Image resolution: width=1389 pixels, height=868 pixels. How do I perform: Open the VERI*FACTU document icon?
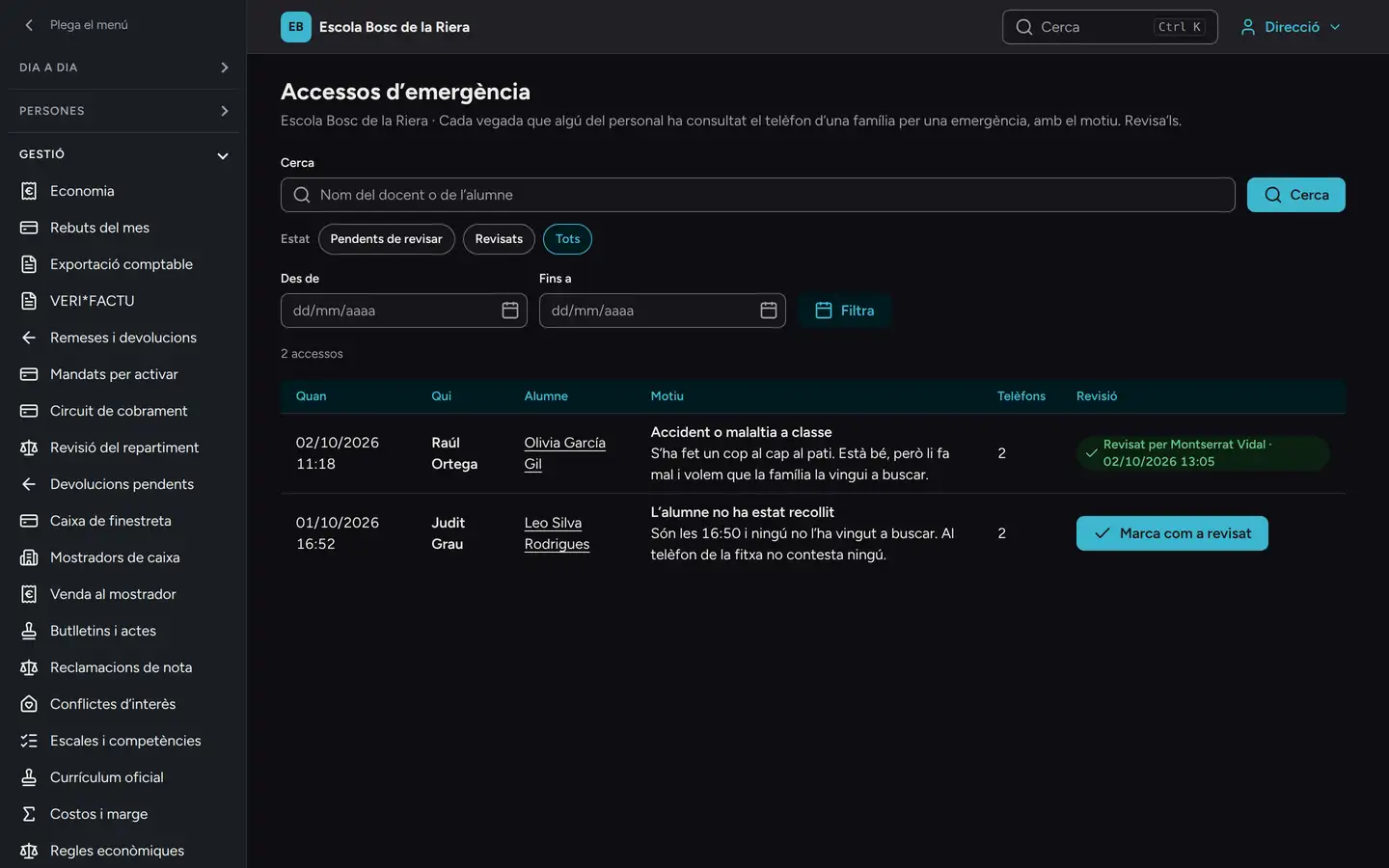[x=29, y=301]
